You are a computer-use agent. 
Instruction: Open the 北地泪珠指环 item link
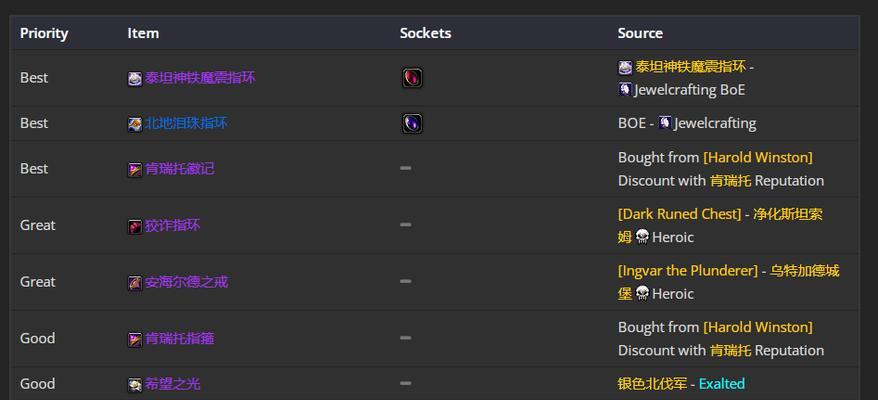pyautogui.click(x=186, y=123)
